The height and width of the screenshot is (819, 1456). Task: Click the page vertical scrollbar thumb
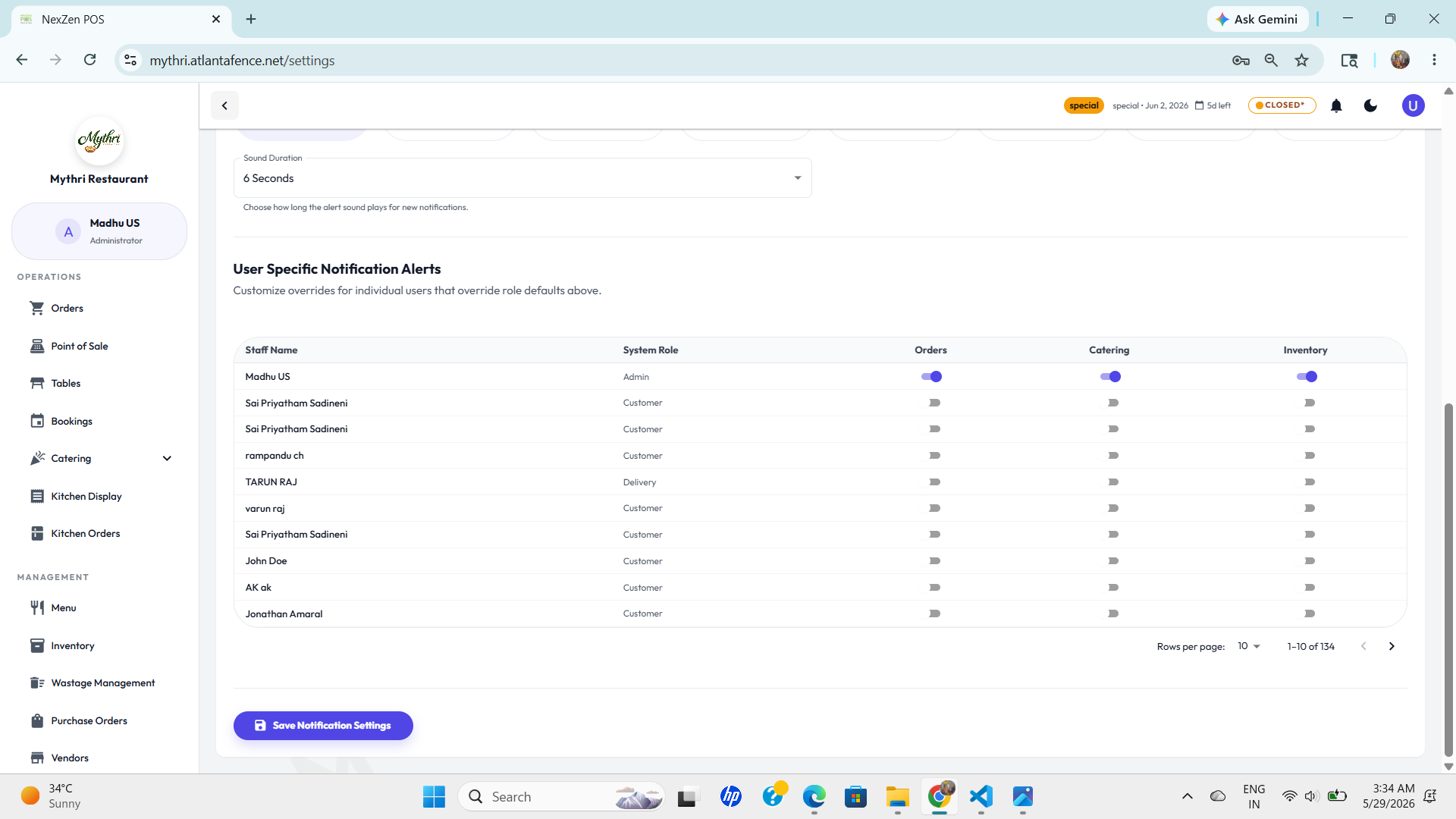point(1448,580)
